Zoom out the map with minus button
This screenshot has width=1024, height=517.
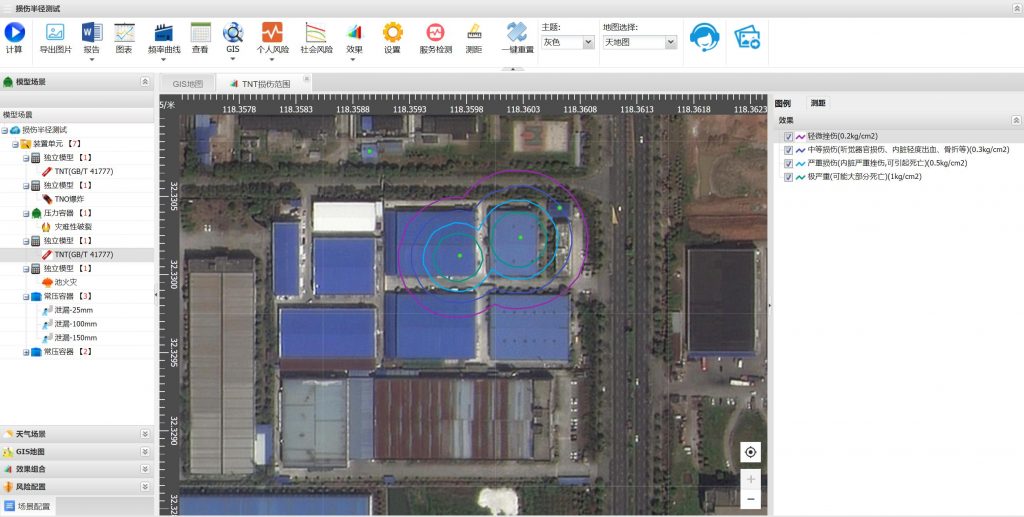[750, 499]
